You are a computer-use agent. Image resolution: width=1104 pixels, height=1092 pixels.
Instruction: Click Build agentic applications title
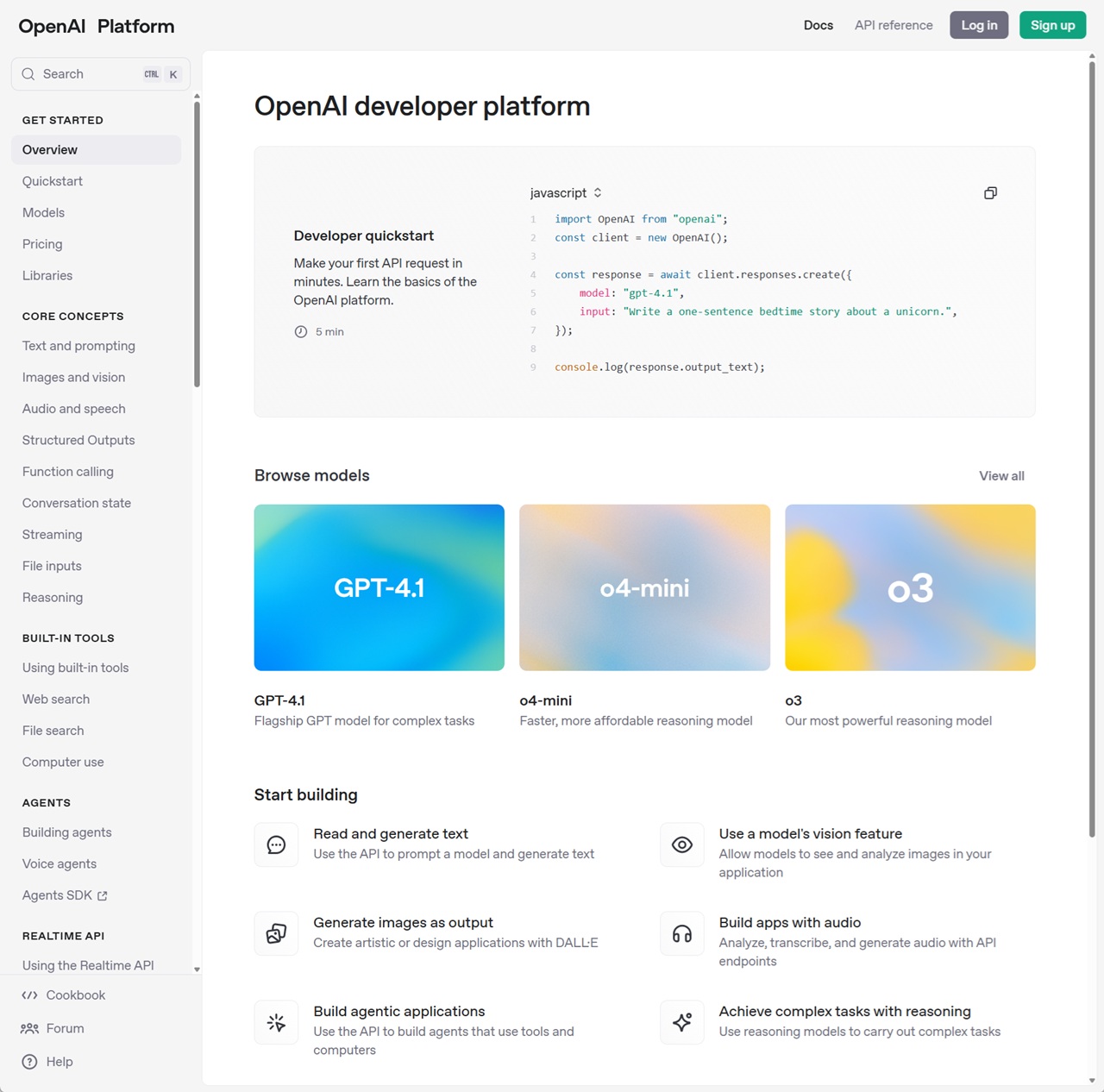coord(399,1012)
